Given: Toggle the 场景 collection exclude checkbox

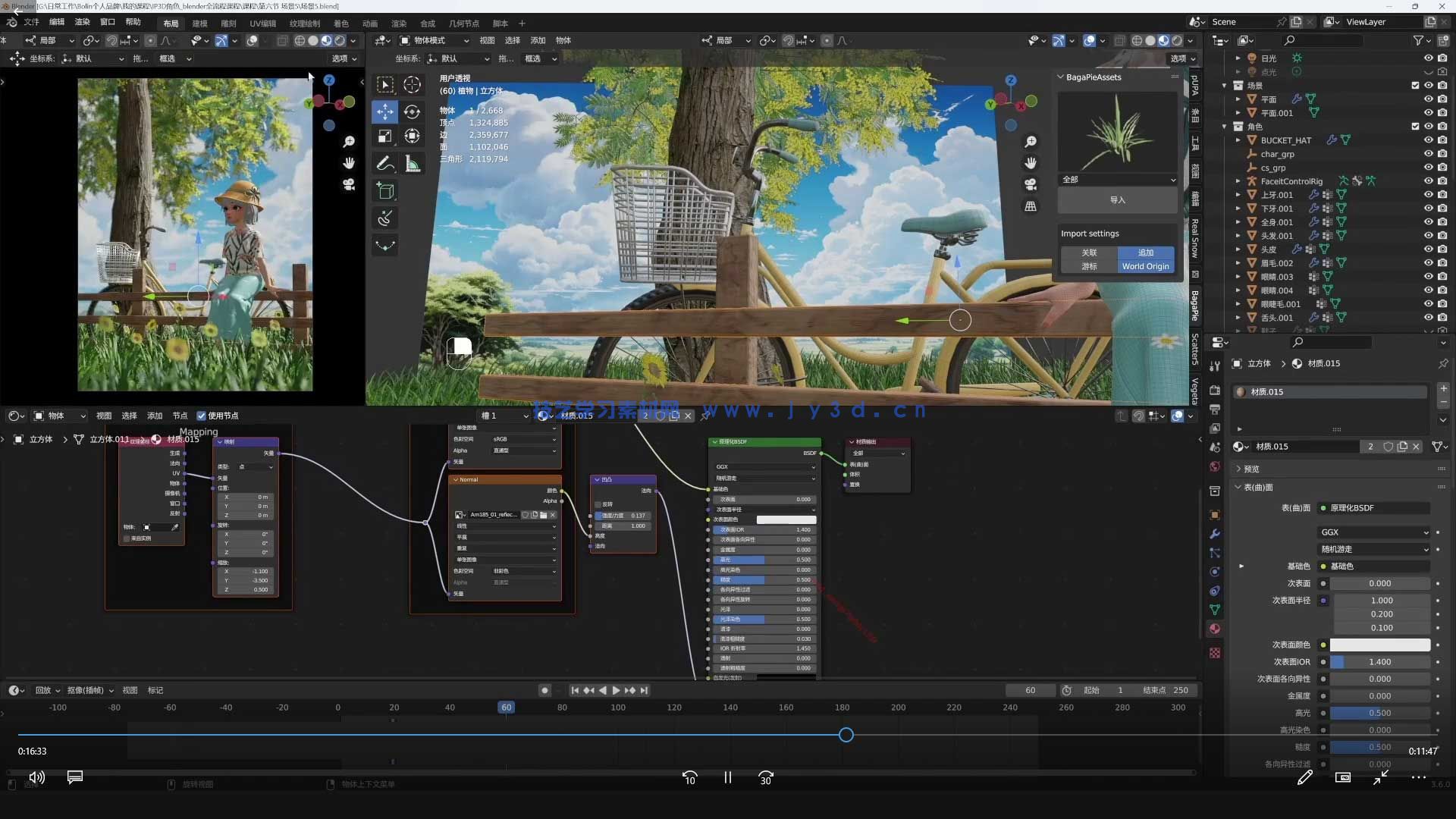Looking at the screenshot, I should [x=1414, y=86].
